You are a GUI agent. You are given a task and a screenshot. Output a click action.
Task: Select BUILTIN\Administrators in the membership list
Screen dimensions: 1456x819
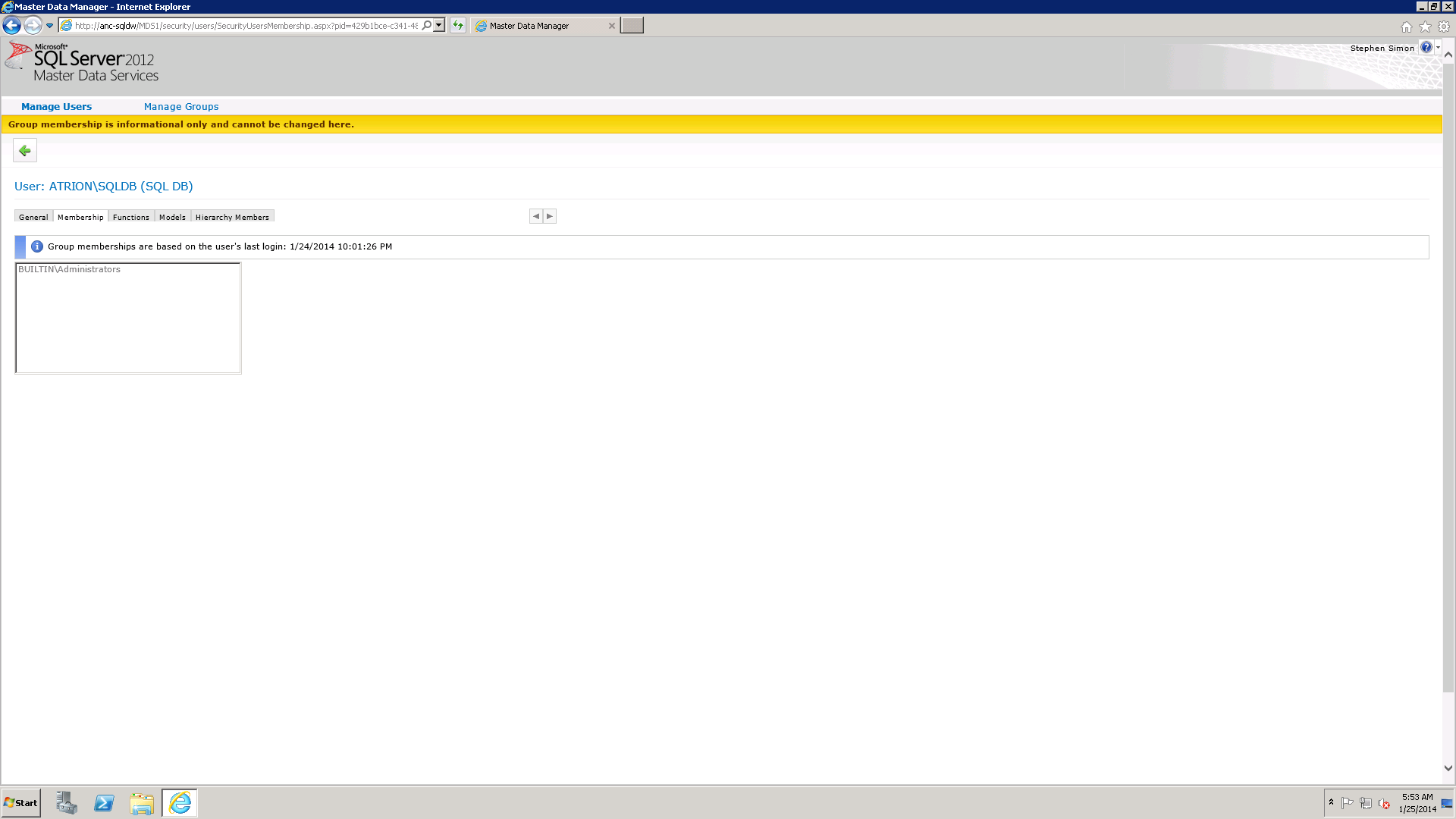coord(69,270)
